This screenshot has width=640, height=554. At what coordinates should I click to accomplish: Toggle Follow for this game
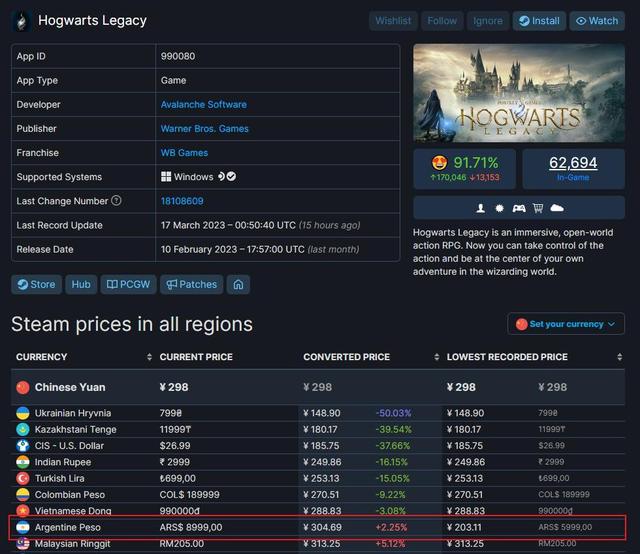441,21
